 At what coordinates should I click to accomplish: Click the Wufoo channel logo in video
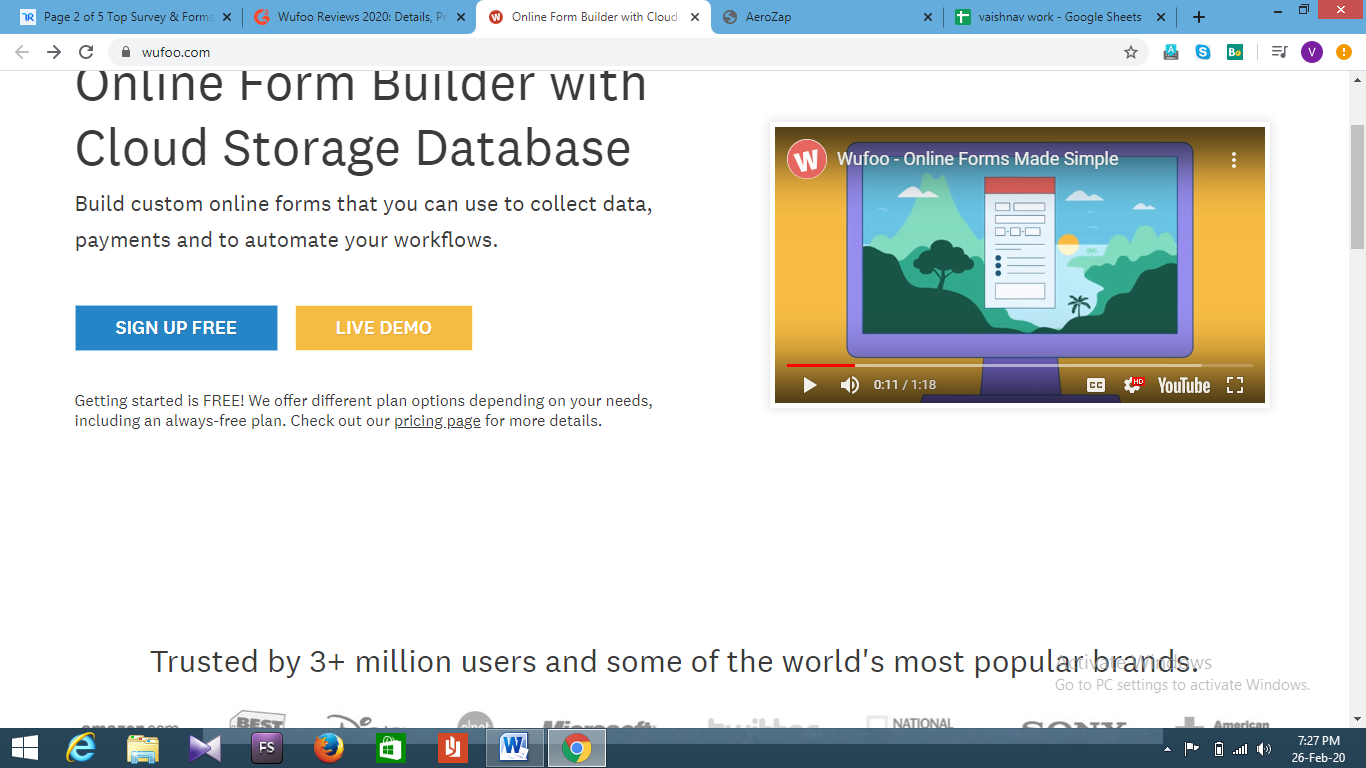pyautogui.click(x=807, y=159)
